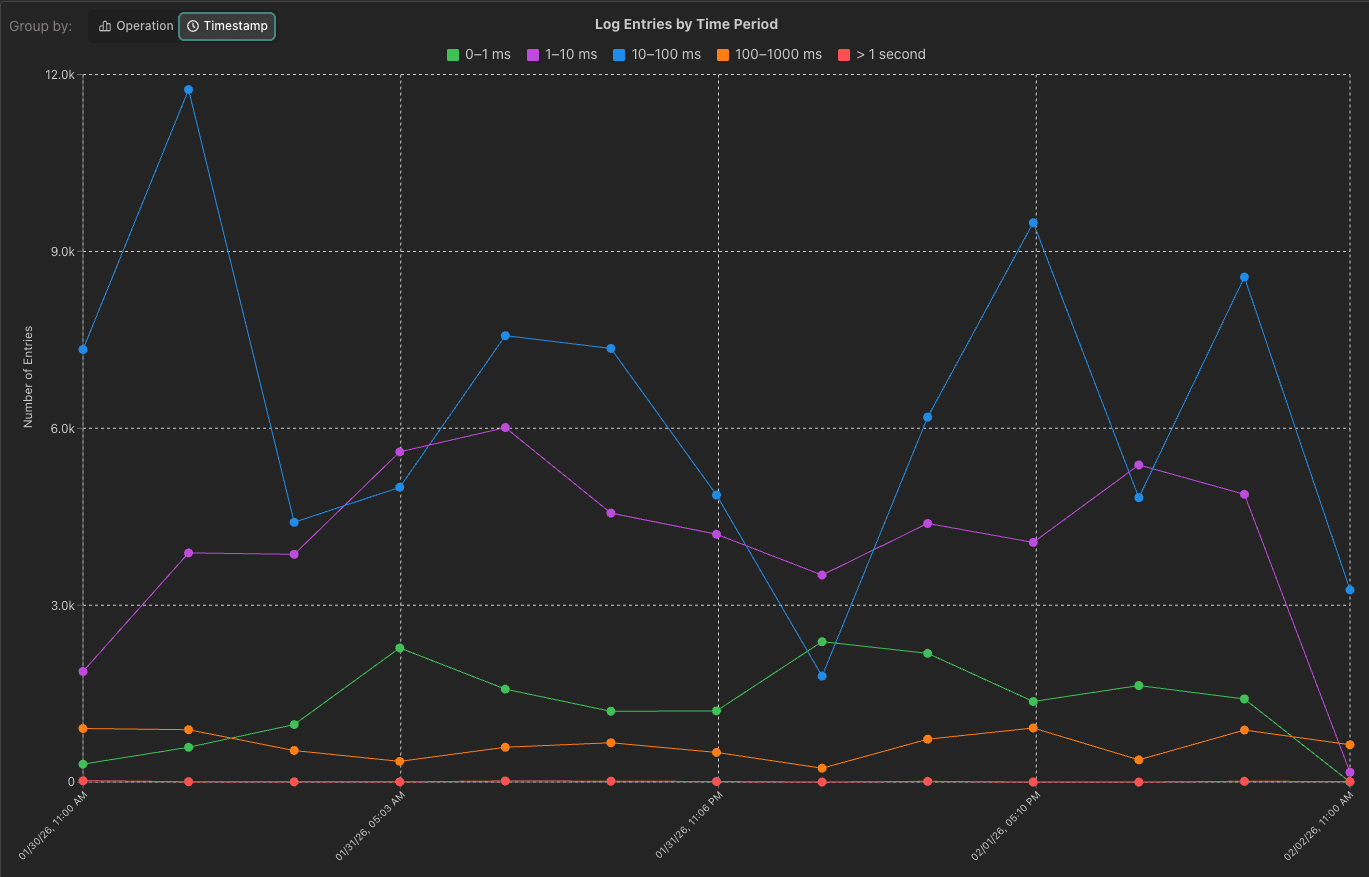Click the chart title Log Entries by Time Period

[686, 23]
